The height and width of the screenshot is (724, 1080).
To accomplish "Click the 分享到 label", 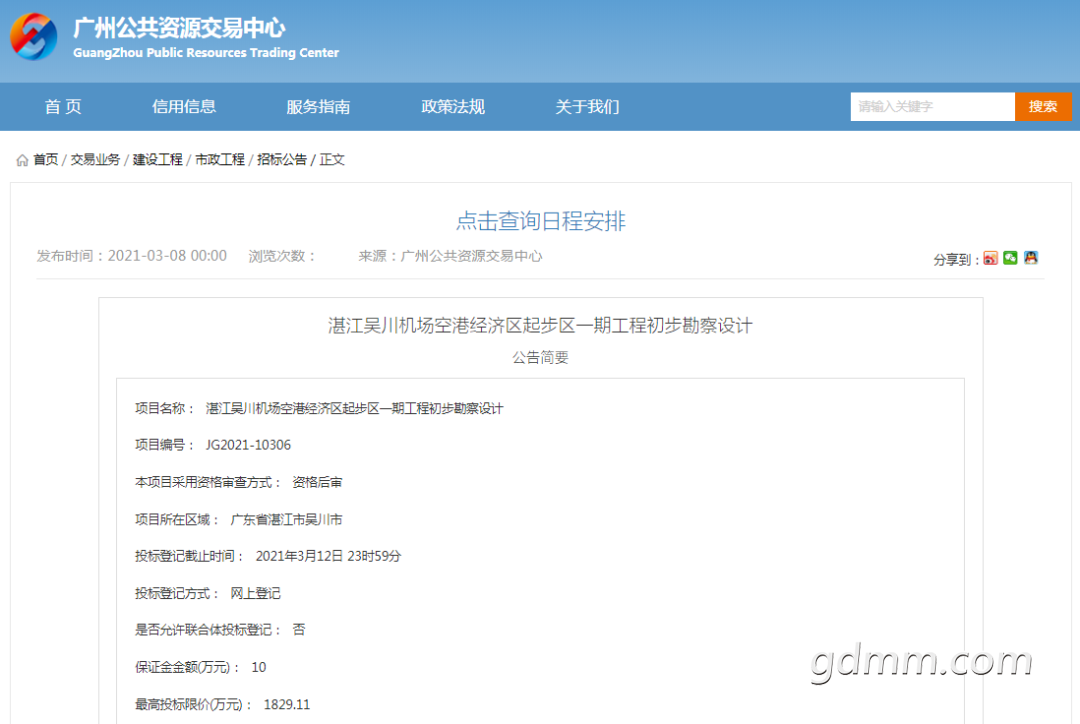I will (956, 260).
